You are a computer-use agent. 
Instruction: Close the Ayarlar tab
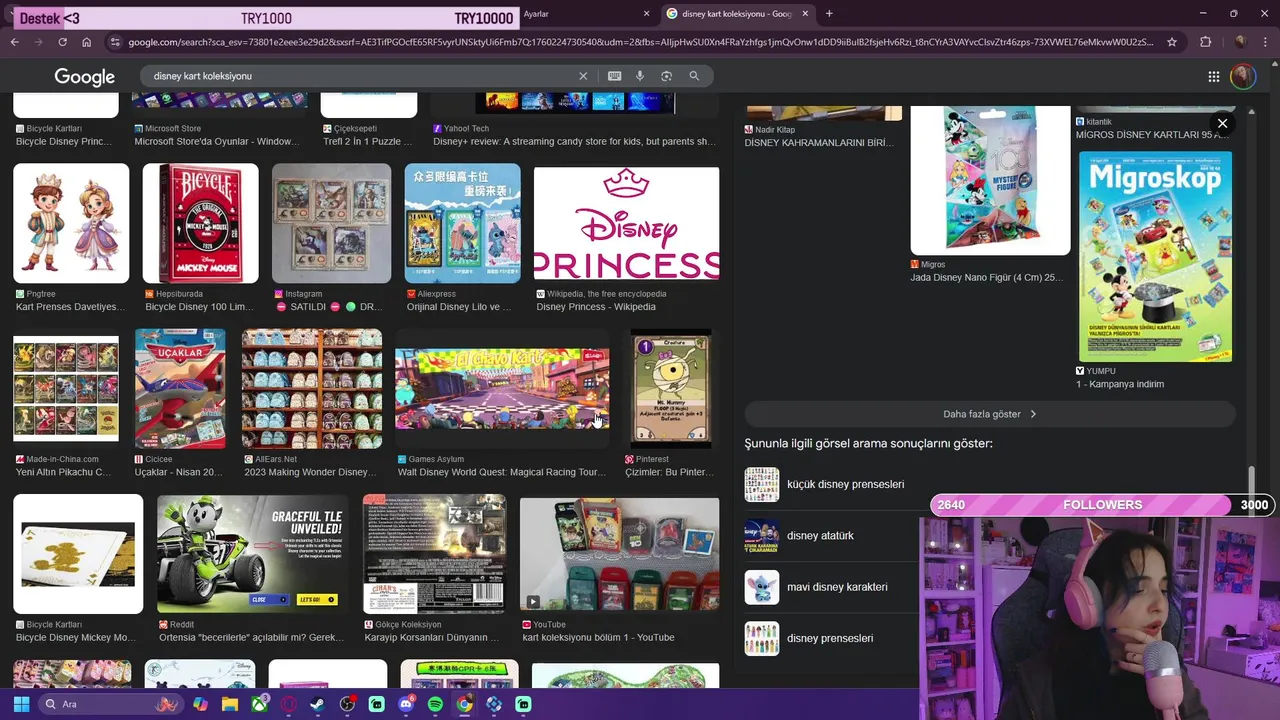pyautogui.click(x=646, y=14)
